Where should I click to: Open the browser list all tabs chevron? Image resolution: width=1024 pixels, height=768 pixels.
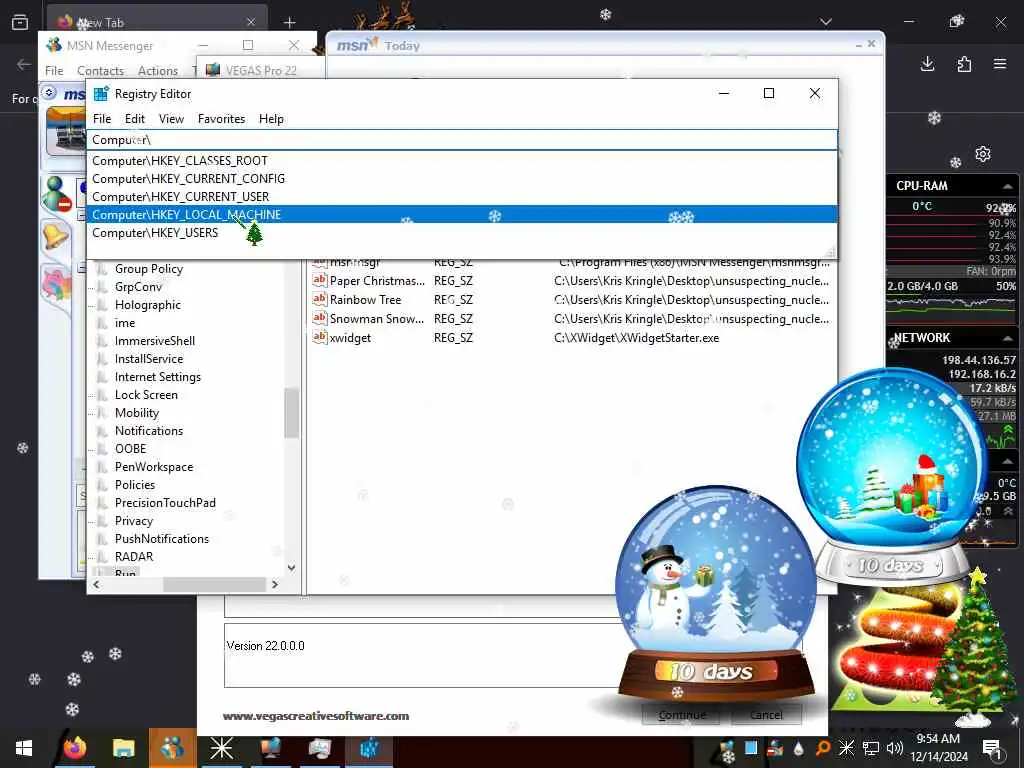point(825,22)
